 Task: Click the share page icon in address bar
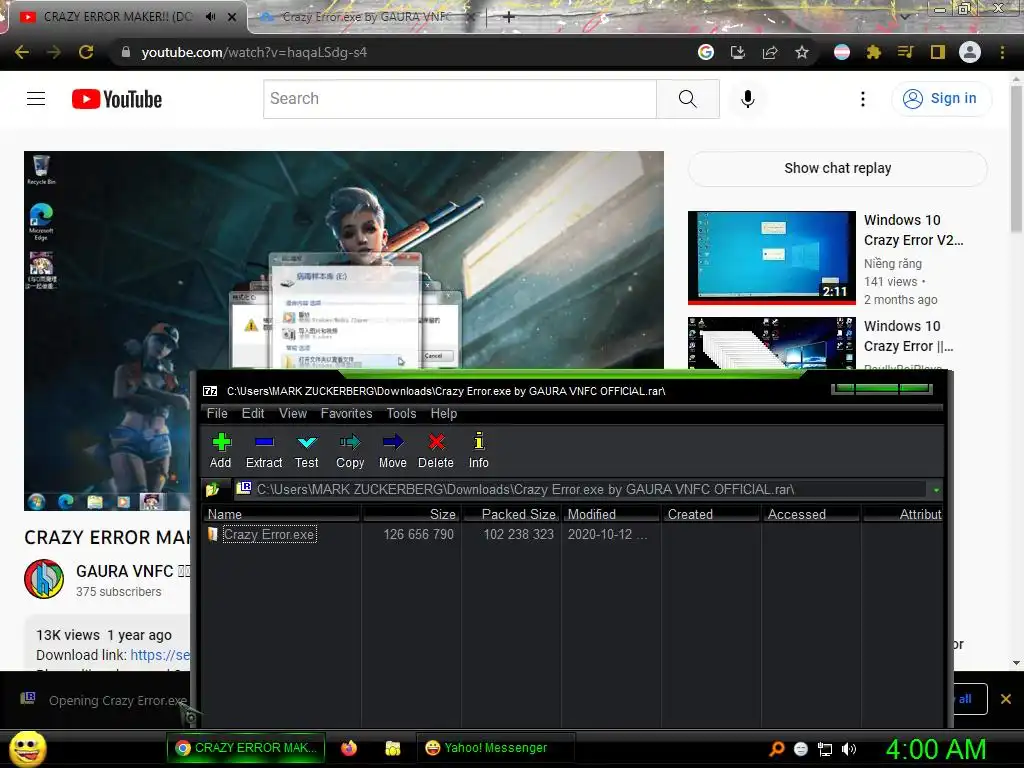click(770, 52)
